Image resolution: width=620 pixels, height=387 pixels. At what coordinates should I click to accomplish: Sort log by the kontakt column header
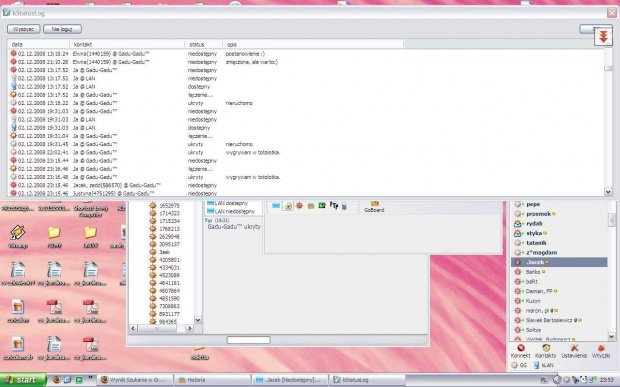[127, 44]
